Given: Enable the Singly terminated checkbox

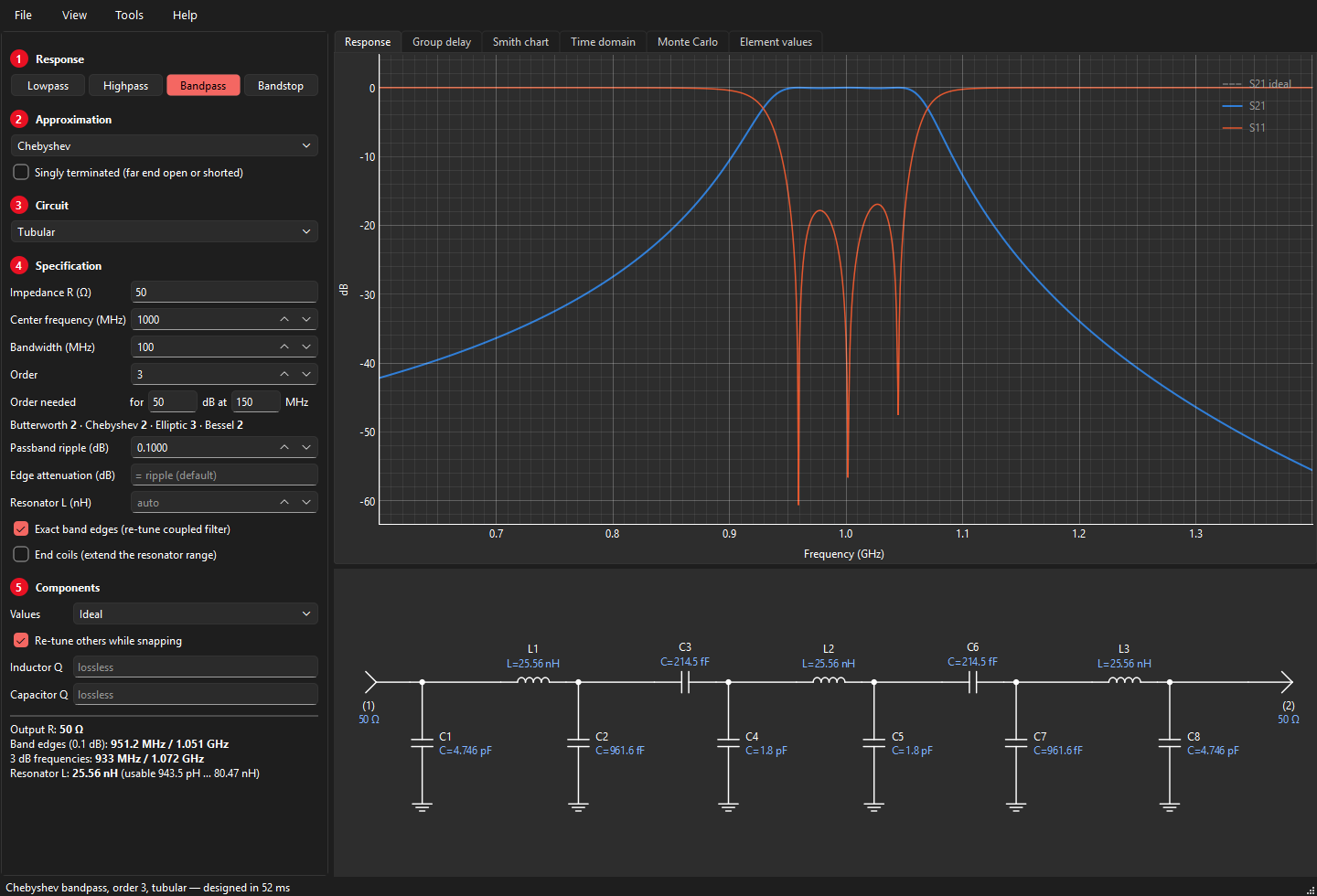Looking at the screenshot, I should [21, 172].
